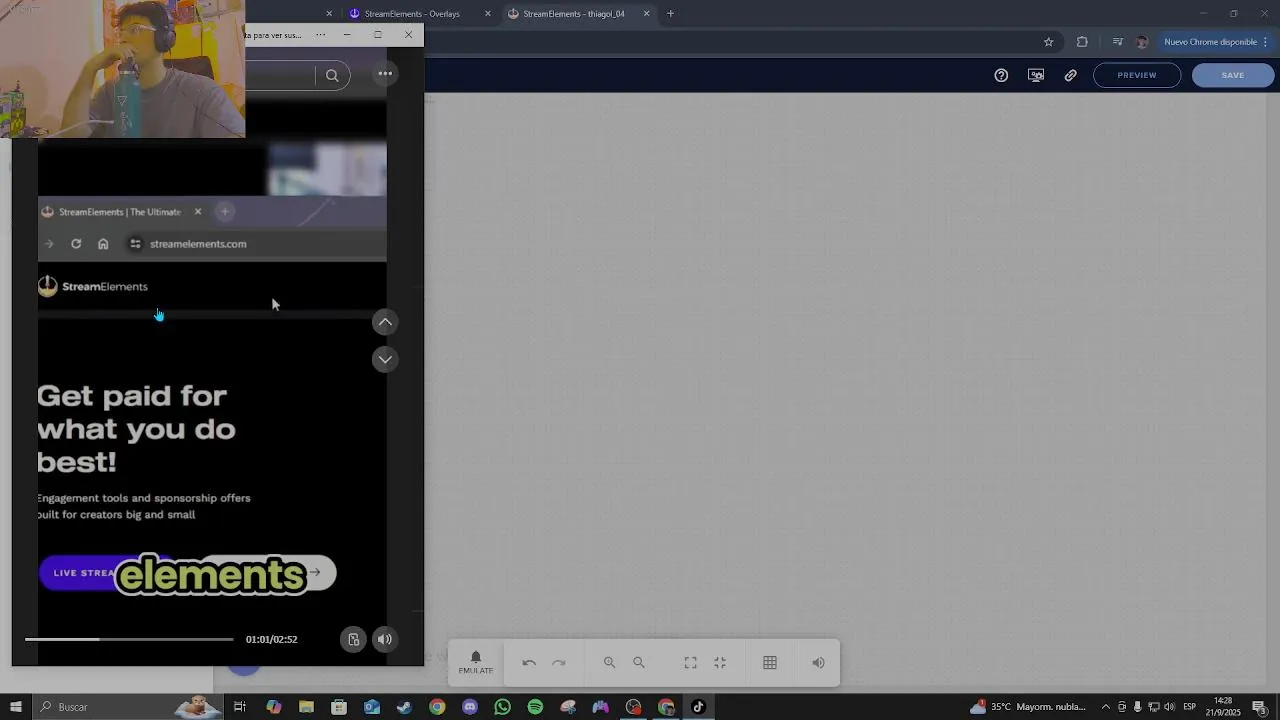The height and width of the screenshot is (720, 1280).
Task: Click the Emulate bell icon
Action: coord(476,662)
